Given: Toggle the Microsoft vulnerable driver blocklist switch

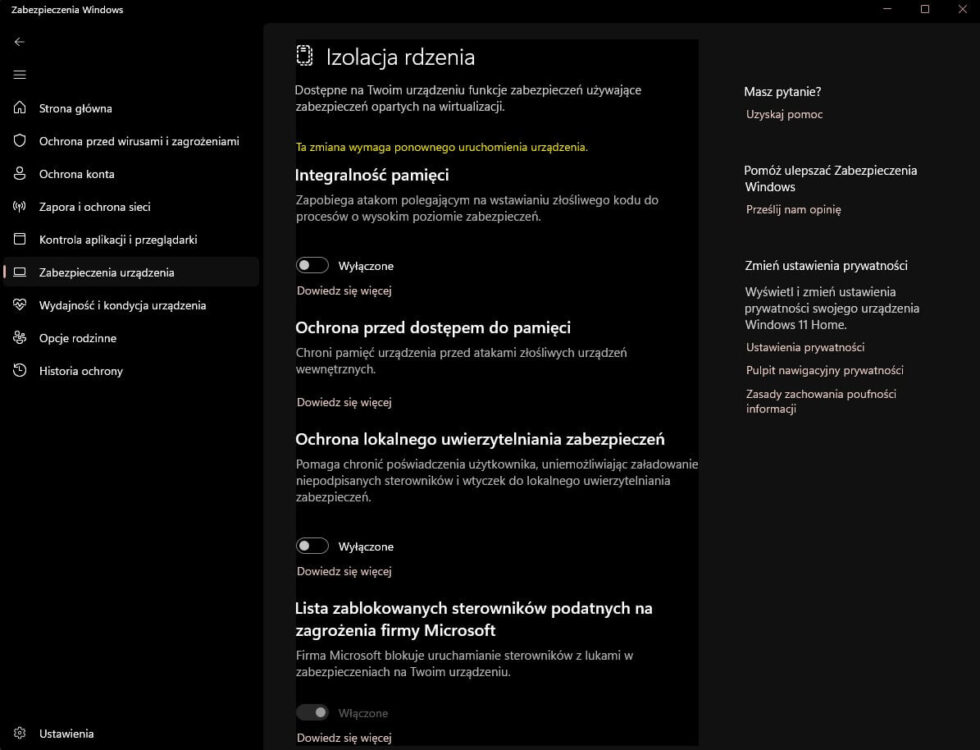Looking at the screenshot, I should [312, 712].
